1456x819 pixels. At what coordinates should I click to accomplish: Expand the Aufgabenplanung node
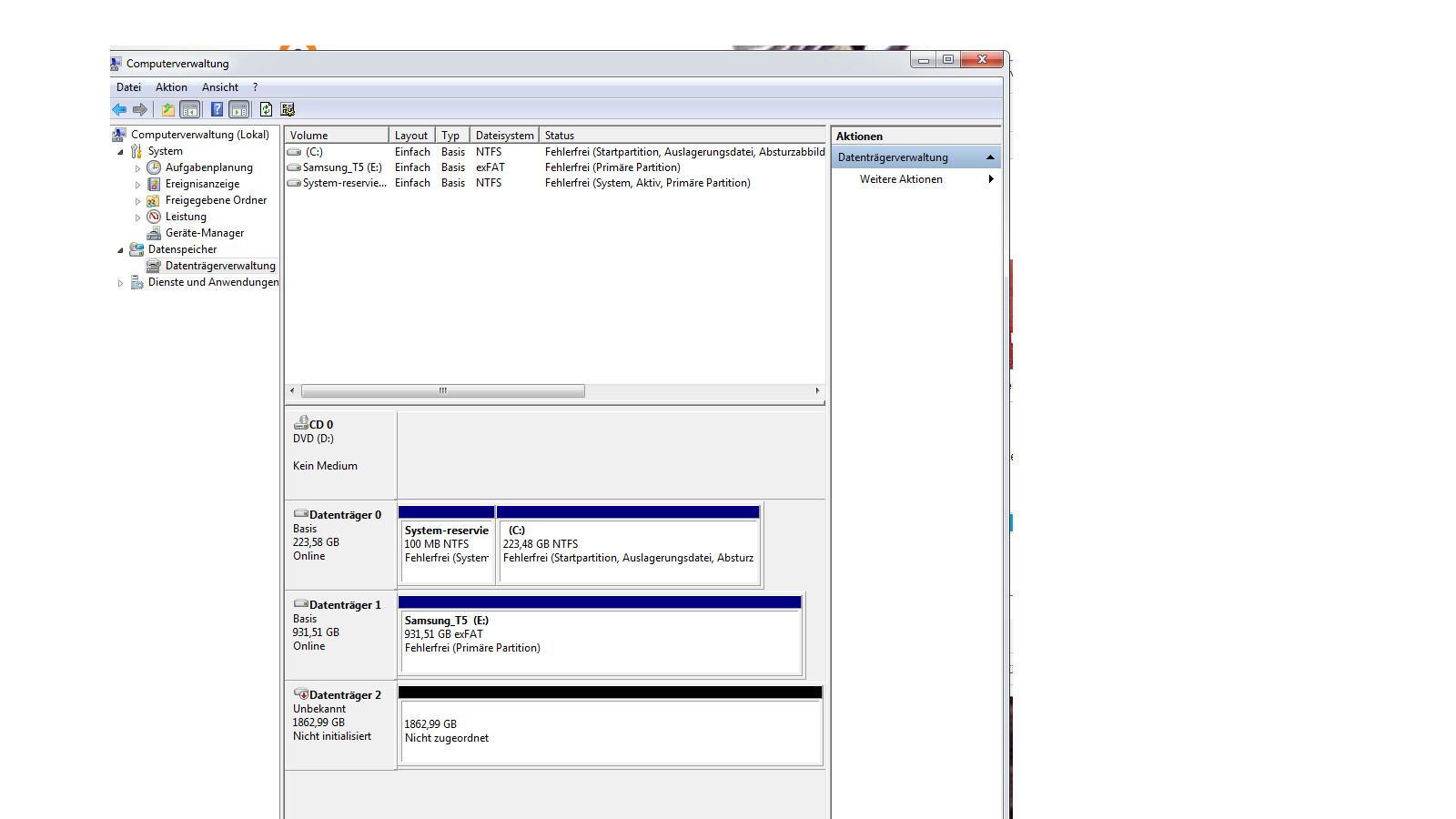point(137,168)
